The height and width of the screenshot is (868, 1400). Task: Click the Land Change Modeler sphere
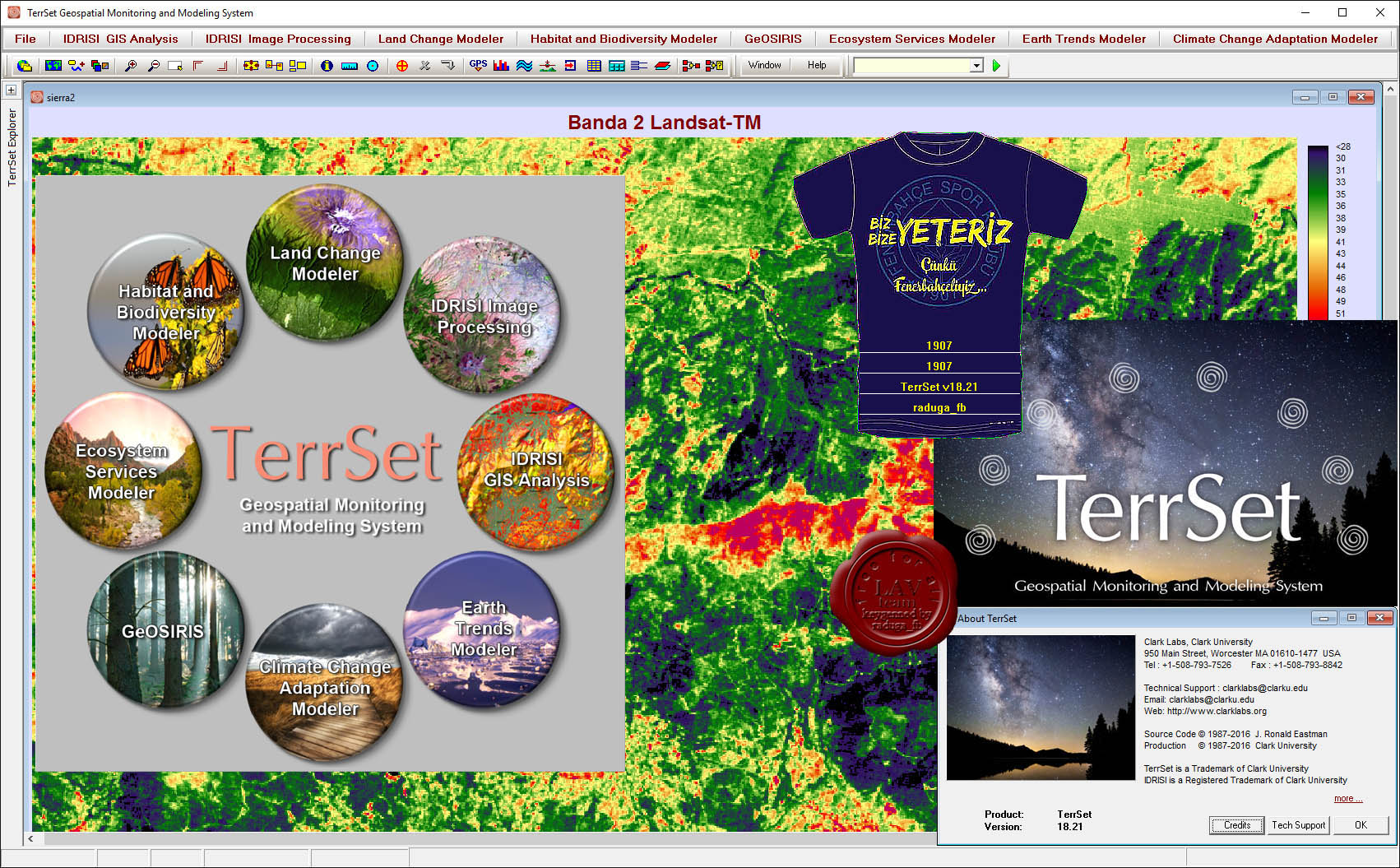[325, 262]
